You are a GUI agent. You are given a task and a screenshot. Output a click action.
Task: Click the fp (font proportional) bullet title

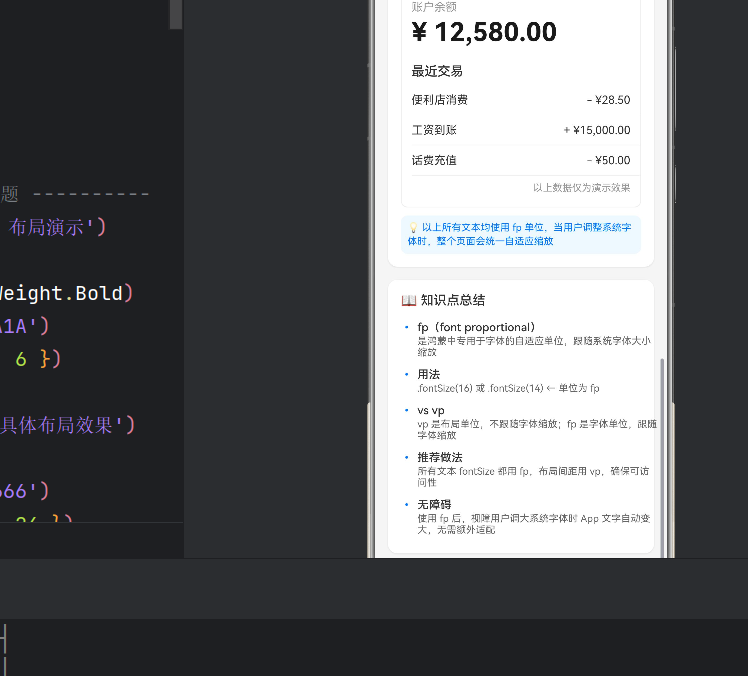[476, 327]
